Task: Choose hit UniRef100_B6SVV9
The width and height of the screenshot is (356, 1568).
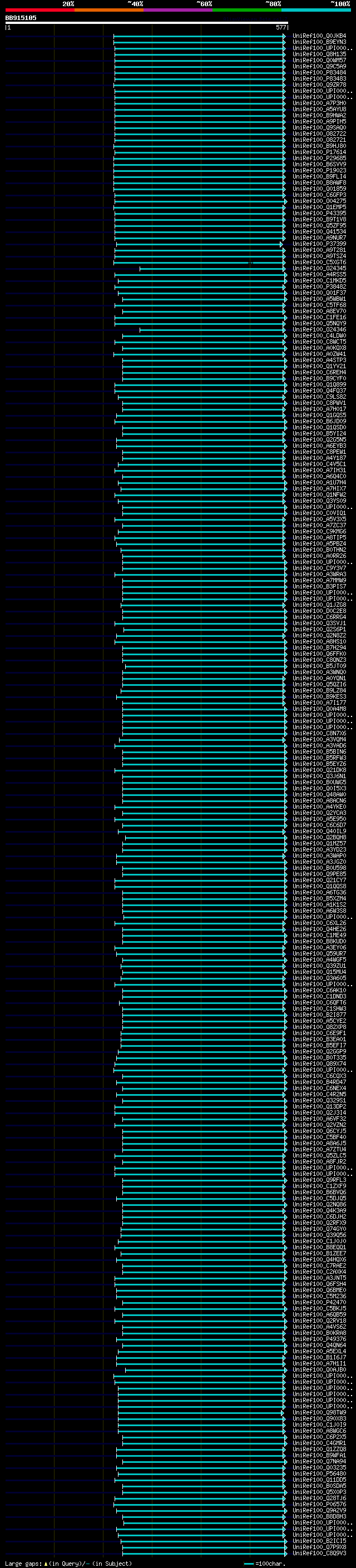Action: [319, 164]
